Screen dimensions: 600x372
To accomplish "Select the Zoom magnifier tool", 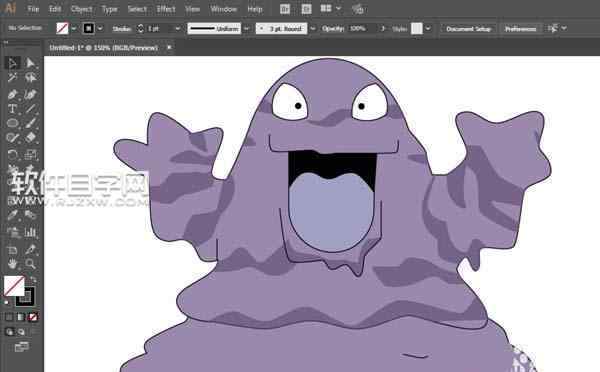I will pos(30,264).
